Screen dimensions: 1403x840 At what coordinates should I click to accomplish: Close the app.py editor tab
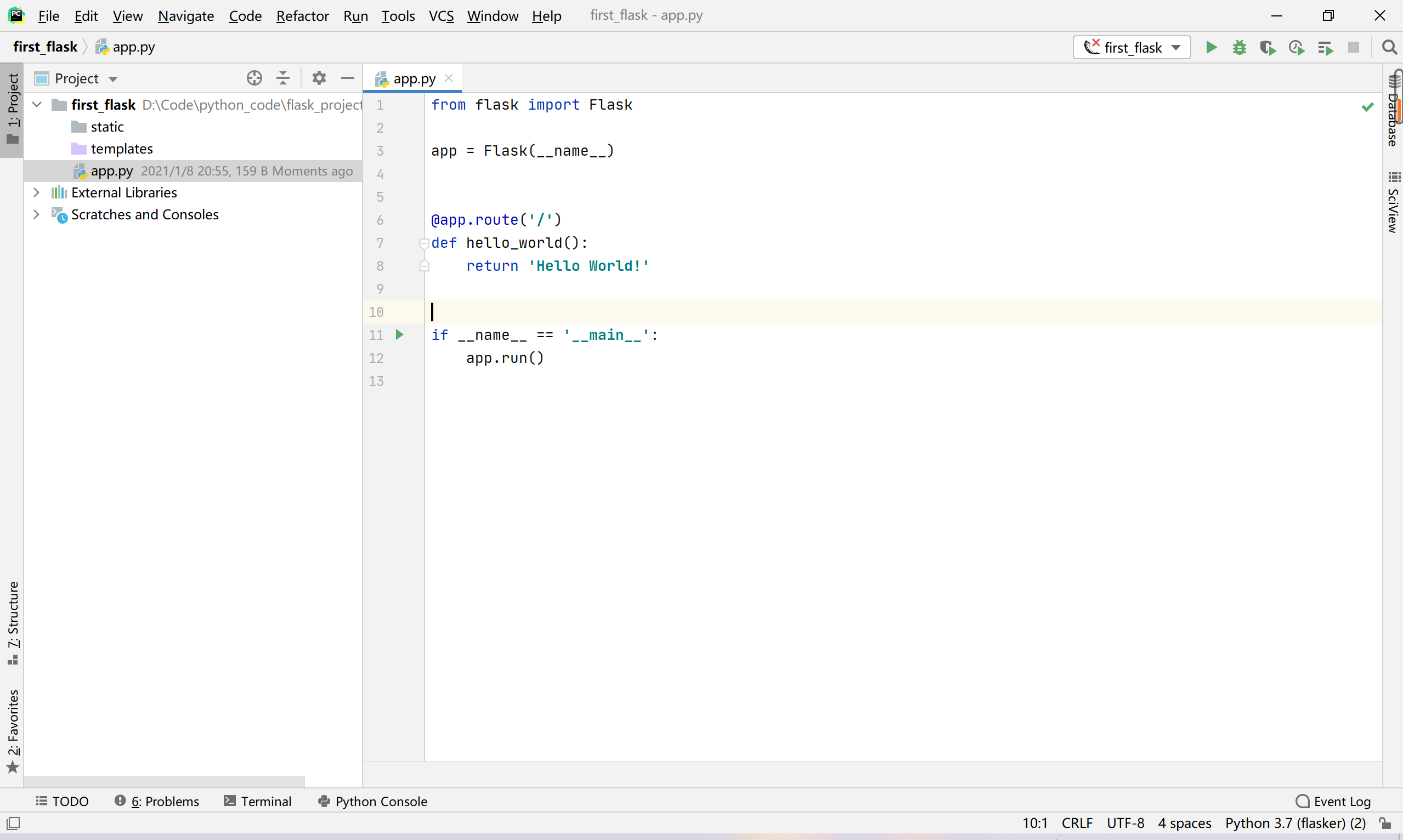click(449, 78)
